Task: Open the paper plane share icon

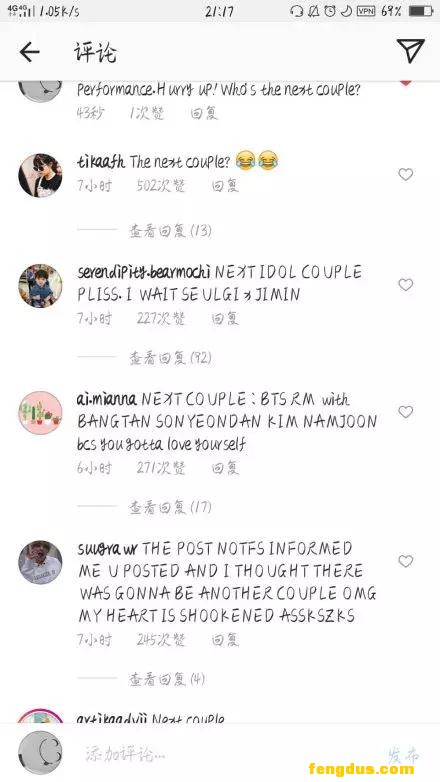Action: point(411,50)
